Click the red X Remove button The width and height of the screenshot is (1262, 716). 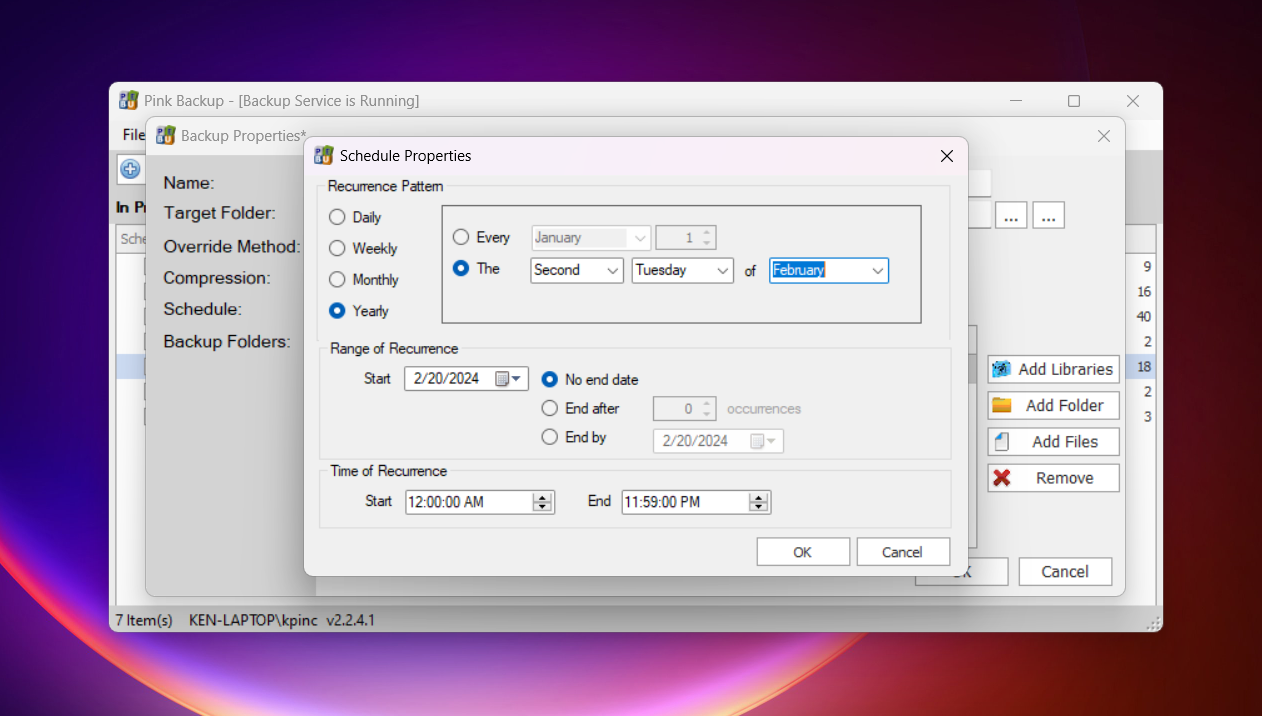(1001, 478)
